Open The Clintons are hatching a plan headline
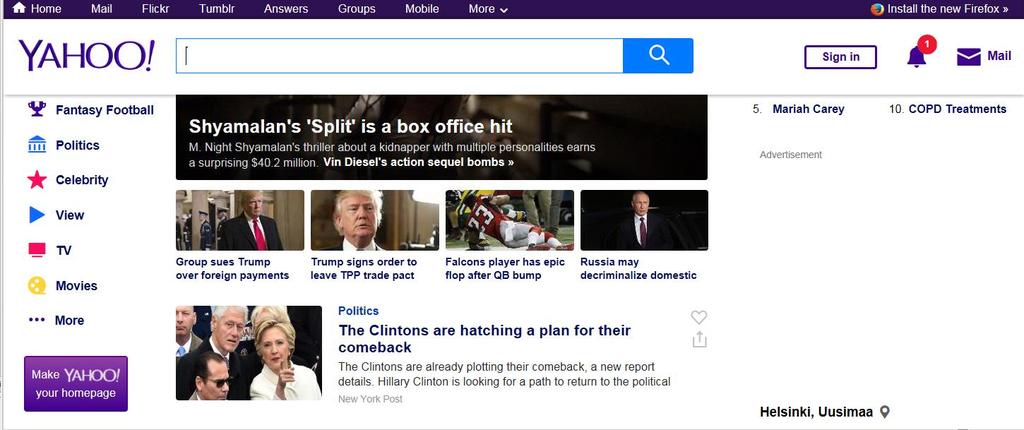The height and width of the screenshot is (430, 1024). pyautogui.click(x=485, y=339)
